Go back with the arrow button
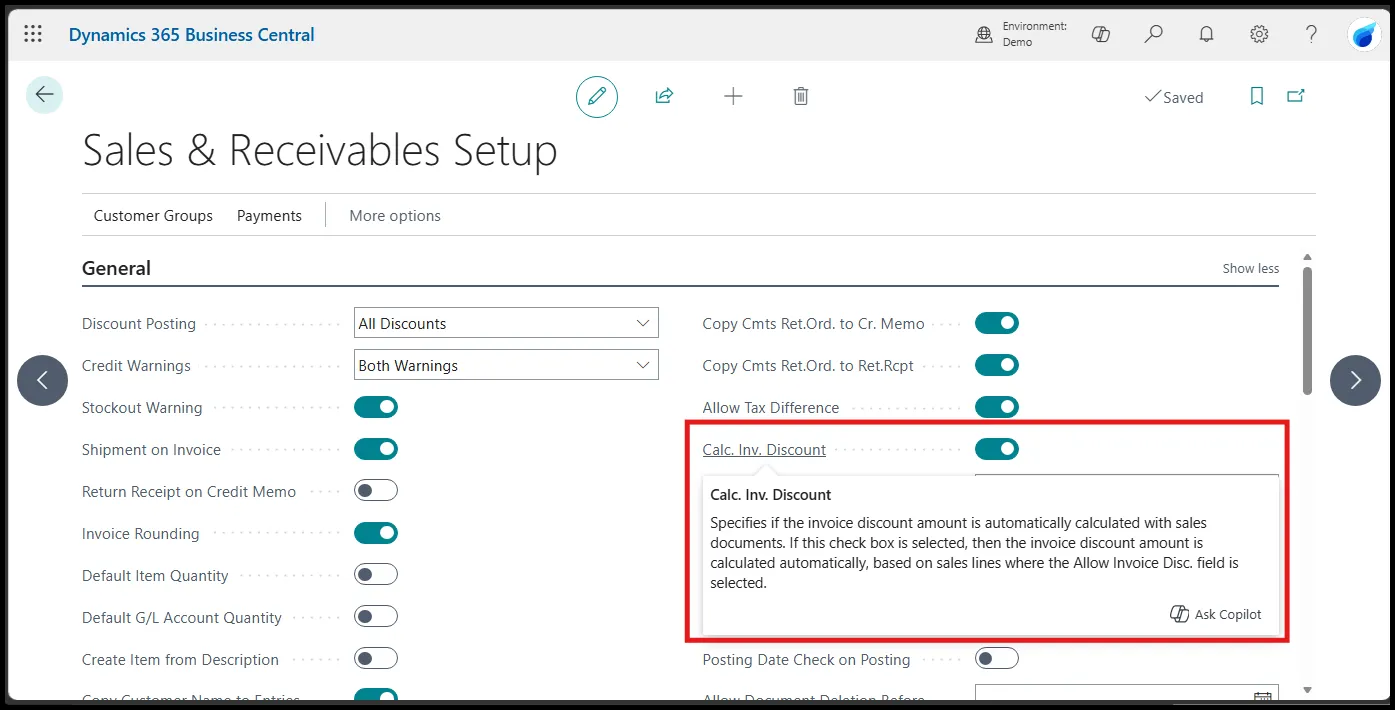 tap(44, 94)
